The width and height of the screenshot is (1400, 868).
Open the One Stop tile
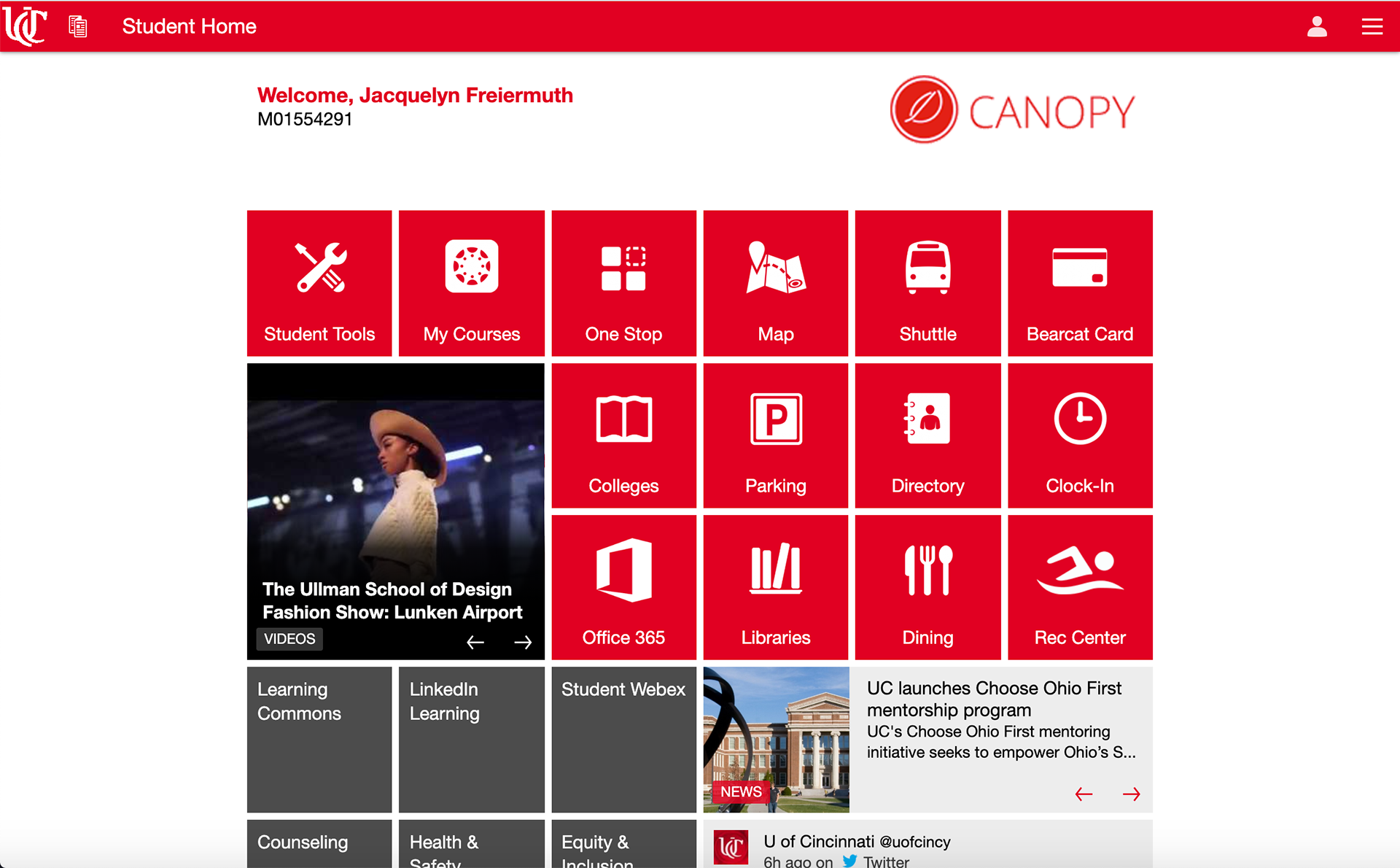click(624, 283)
